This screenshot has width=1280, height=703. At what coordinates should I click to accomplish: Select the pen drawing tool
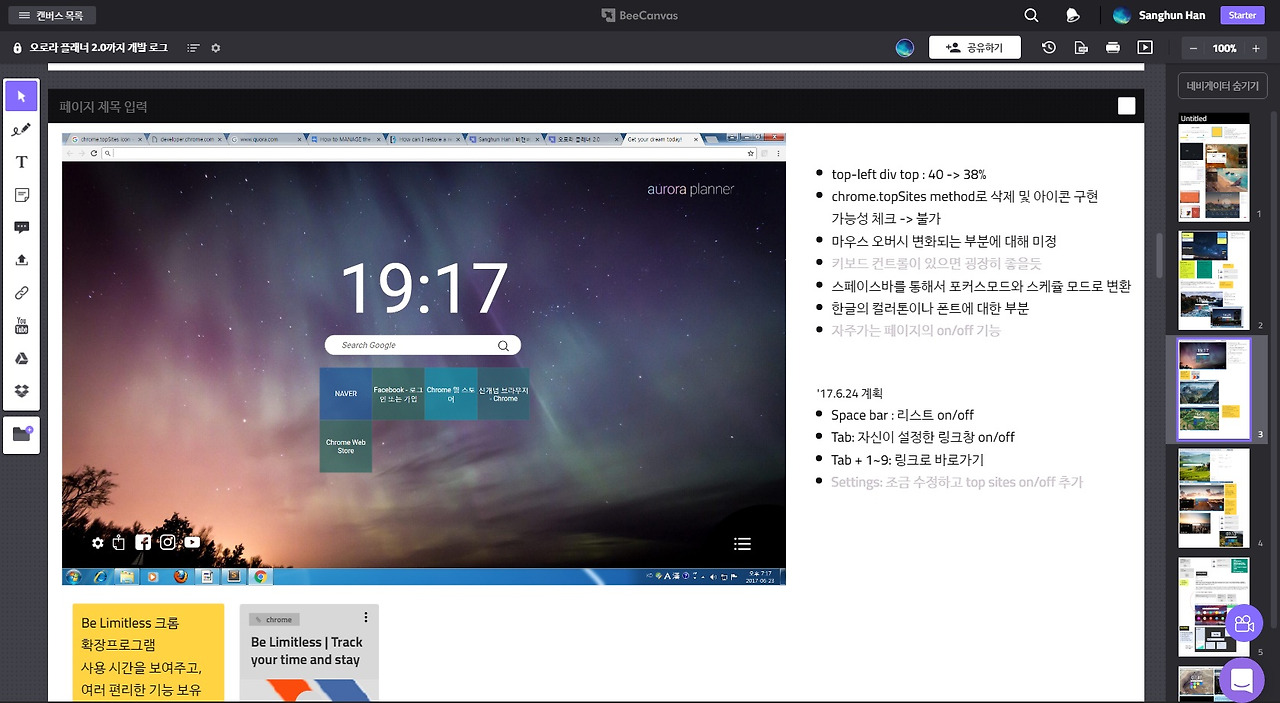pos(21,129)
